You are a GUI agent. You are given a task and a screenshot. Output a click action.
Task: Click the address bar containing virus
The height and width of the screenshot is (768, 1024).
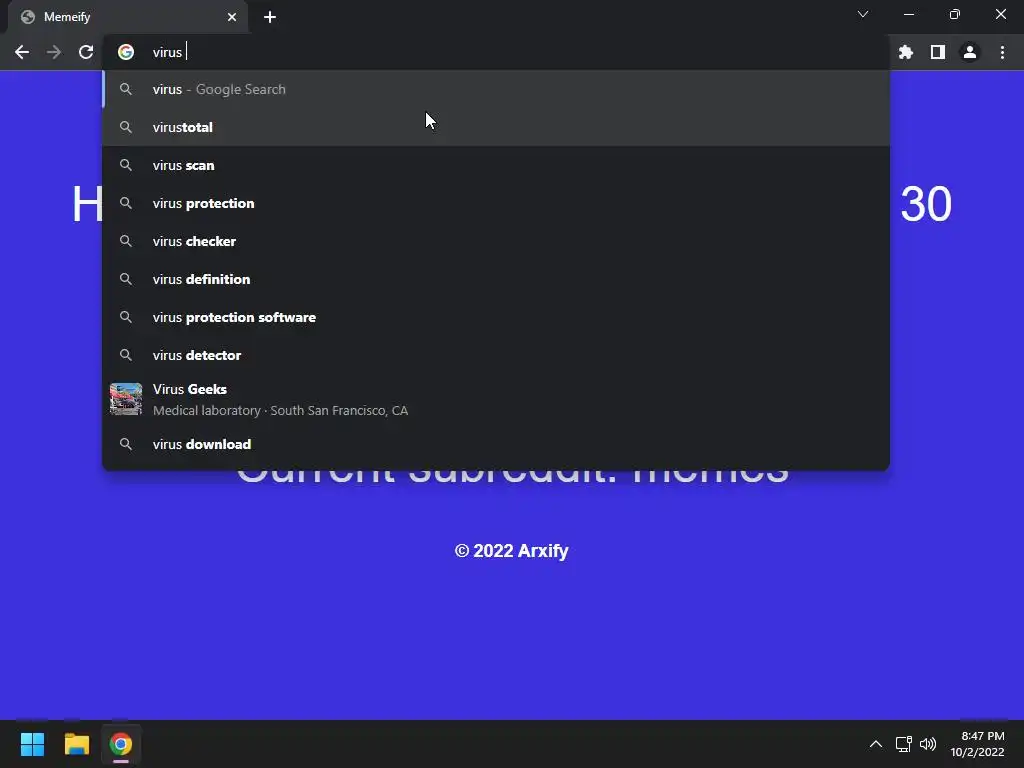(x=496, y=52)
